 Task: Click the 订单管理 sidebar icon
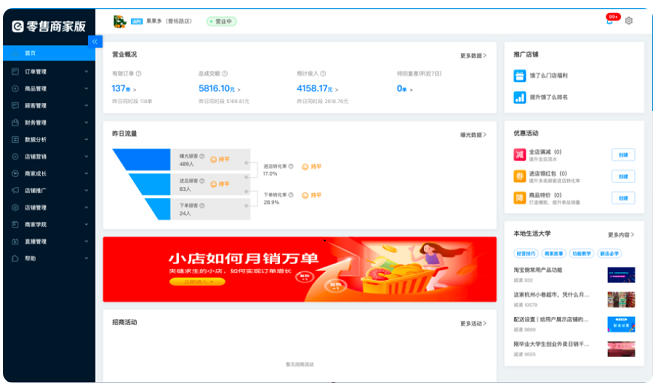pyautogui.click(x=15, y=72)
